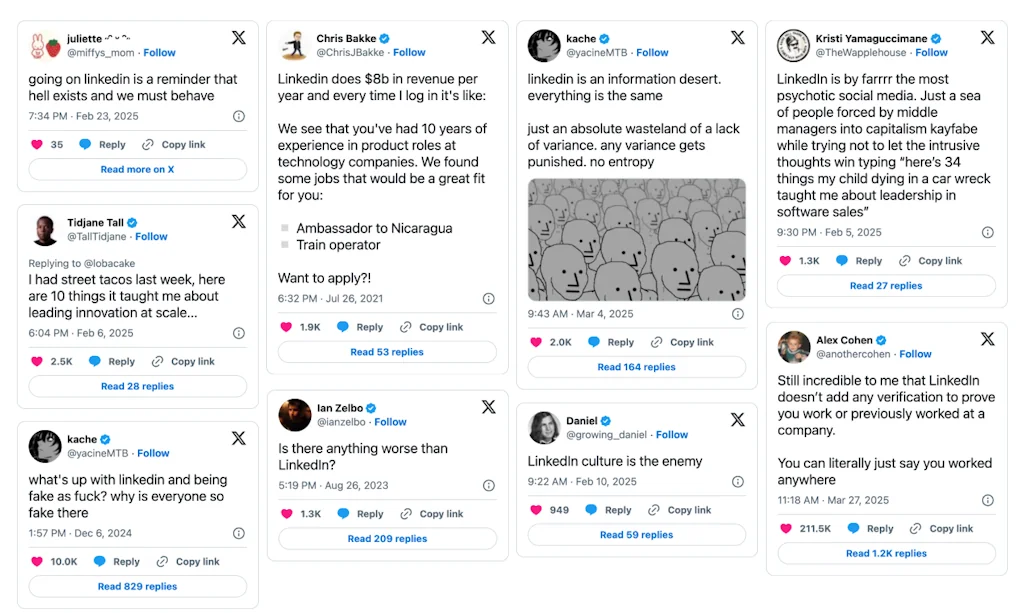The height and width of the screenshot is (613, 1024).
Task: Click 'Read more on X' button
Action: (137, 169)
